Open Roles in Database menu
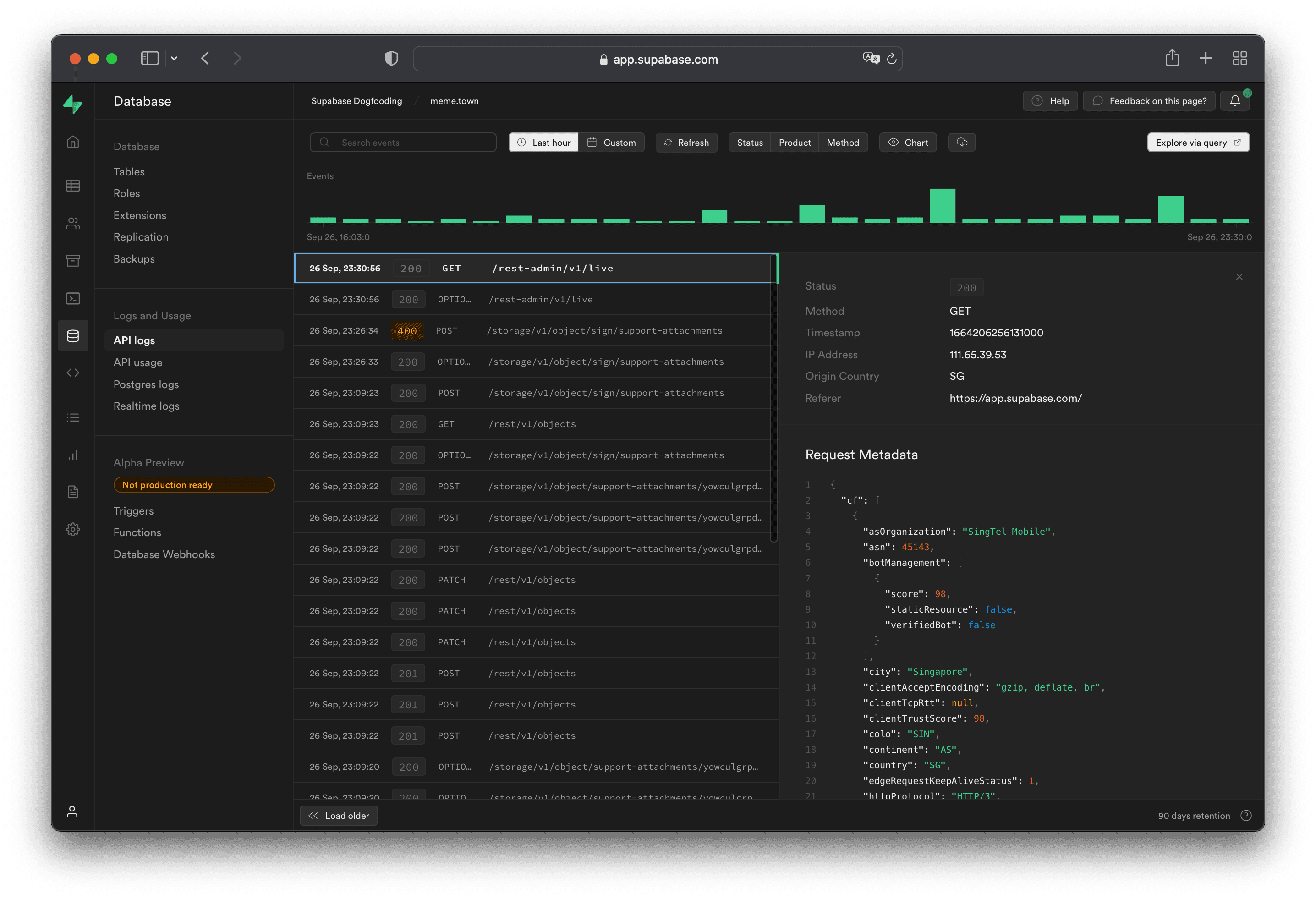1316x899 pixels. (x=126, y=194)
